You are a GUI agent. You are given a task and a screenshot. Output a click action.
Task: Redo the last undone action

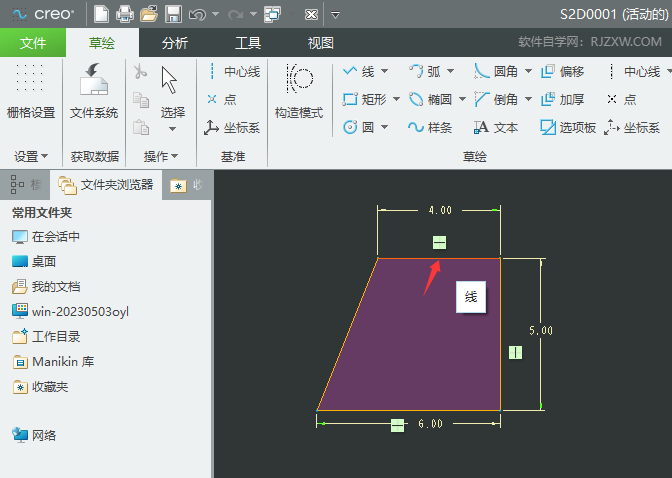(x=235, y=15)
